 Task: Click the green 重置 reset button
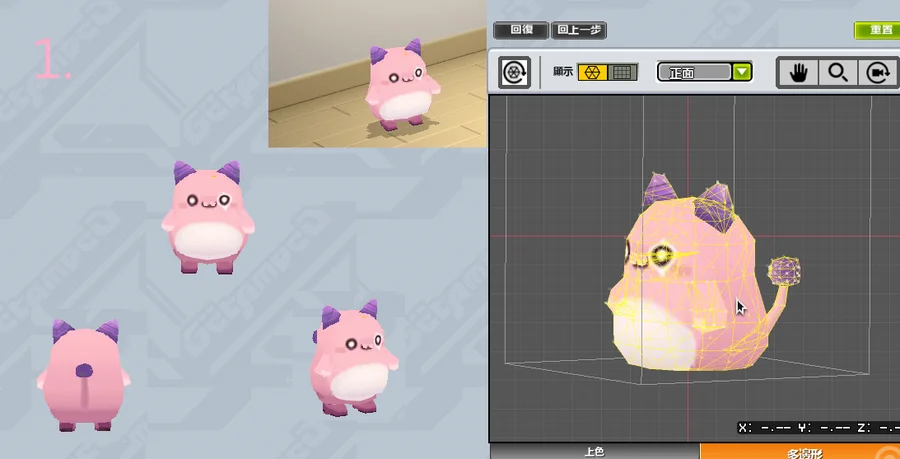877,30
